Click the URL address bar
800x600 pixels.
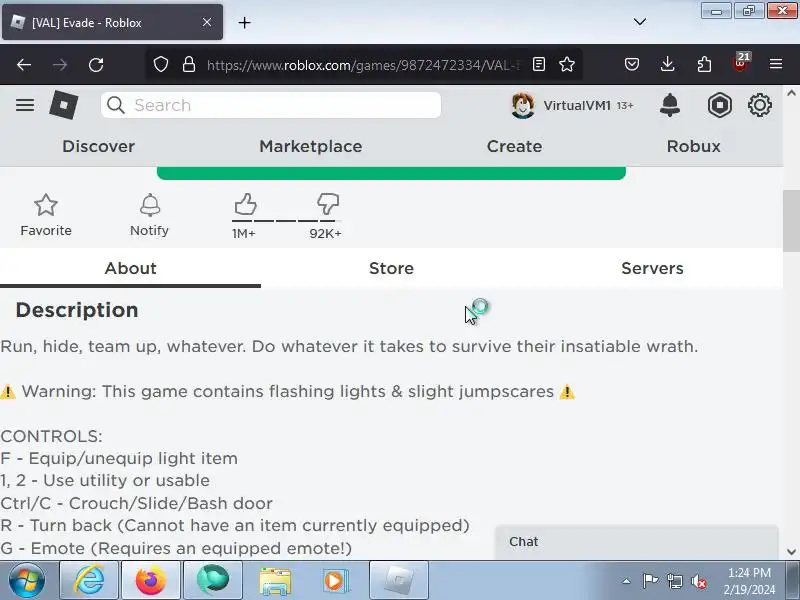tap(362, 65)
